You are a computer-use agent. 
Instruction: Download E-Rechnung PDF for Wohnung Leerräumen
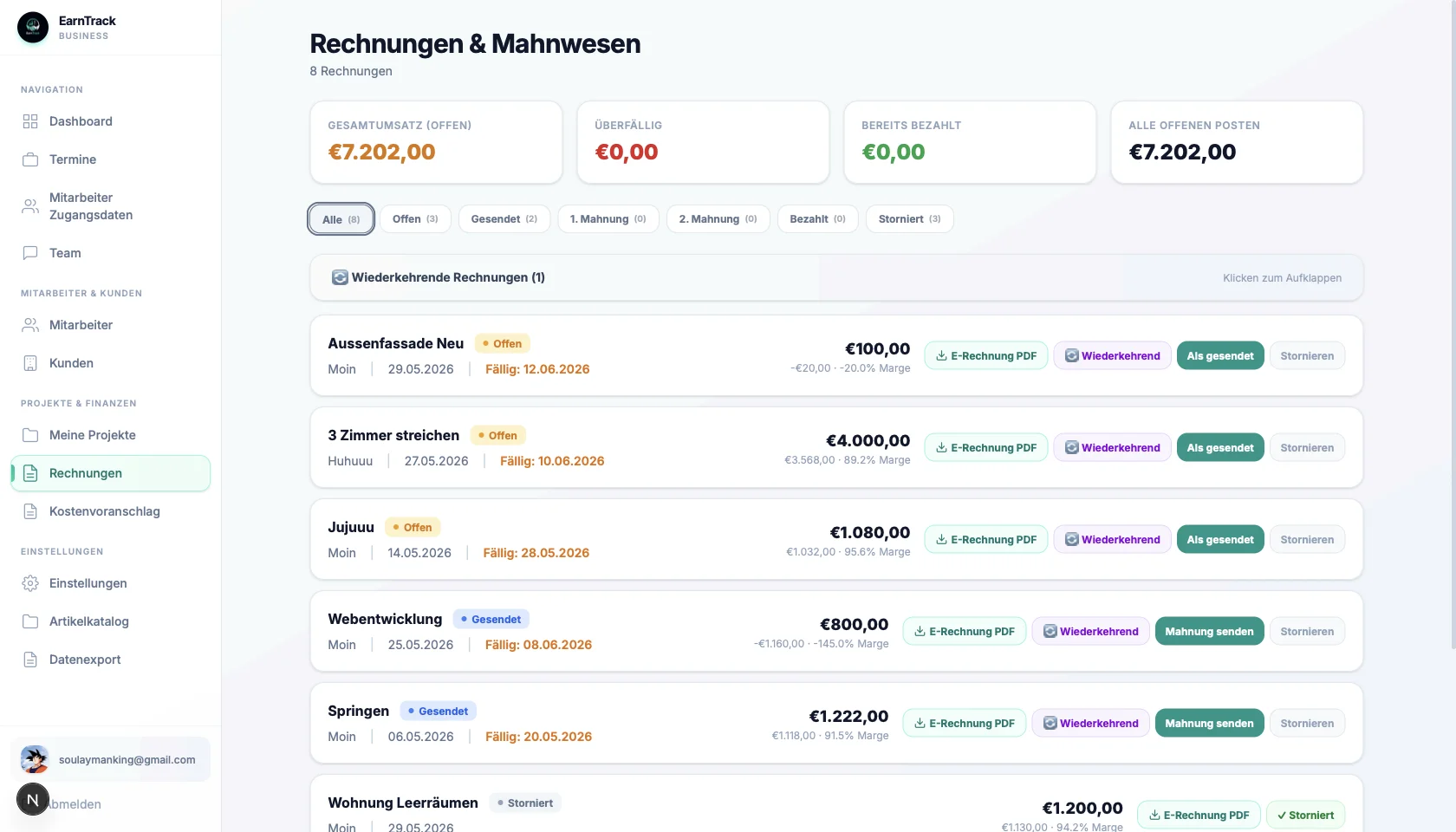click(1199, 816)
